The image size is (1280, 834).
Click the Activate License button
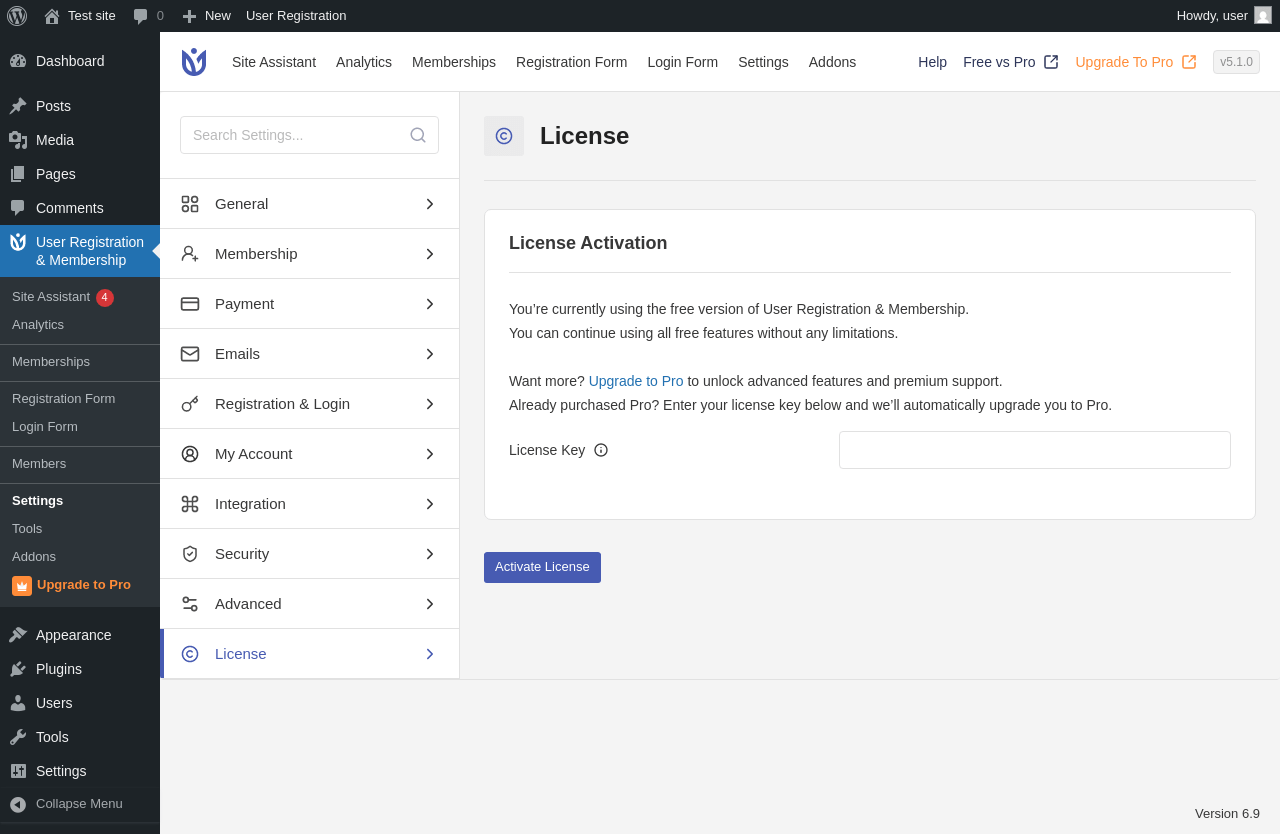pyautogui.click(x=542, y=567)
